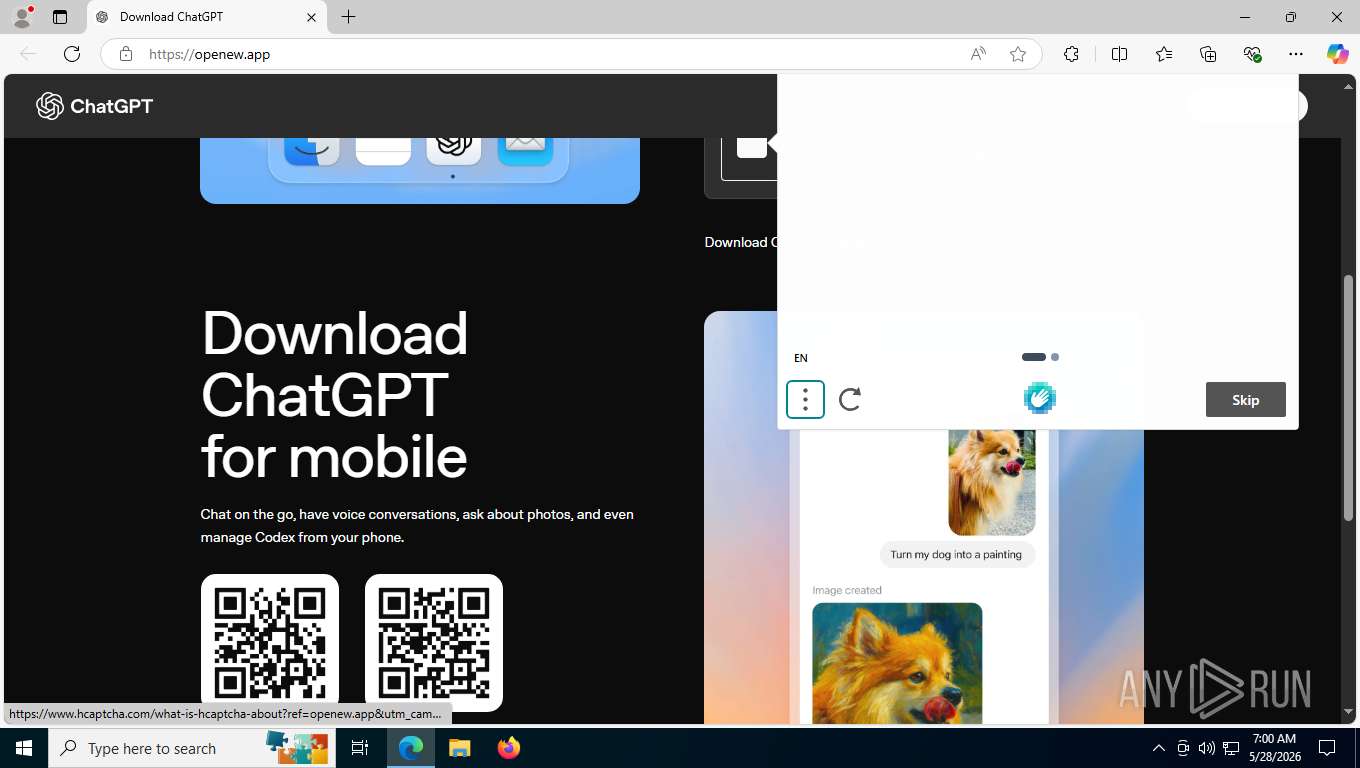
Task: Toggle the split screen icon
Action: [x=1119, y=54]
